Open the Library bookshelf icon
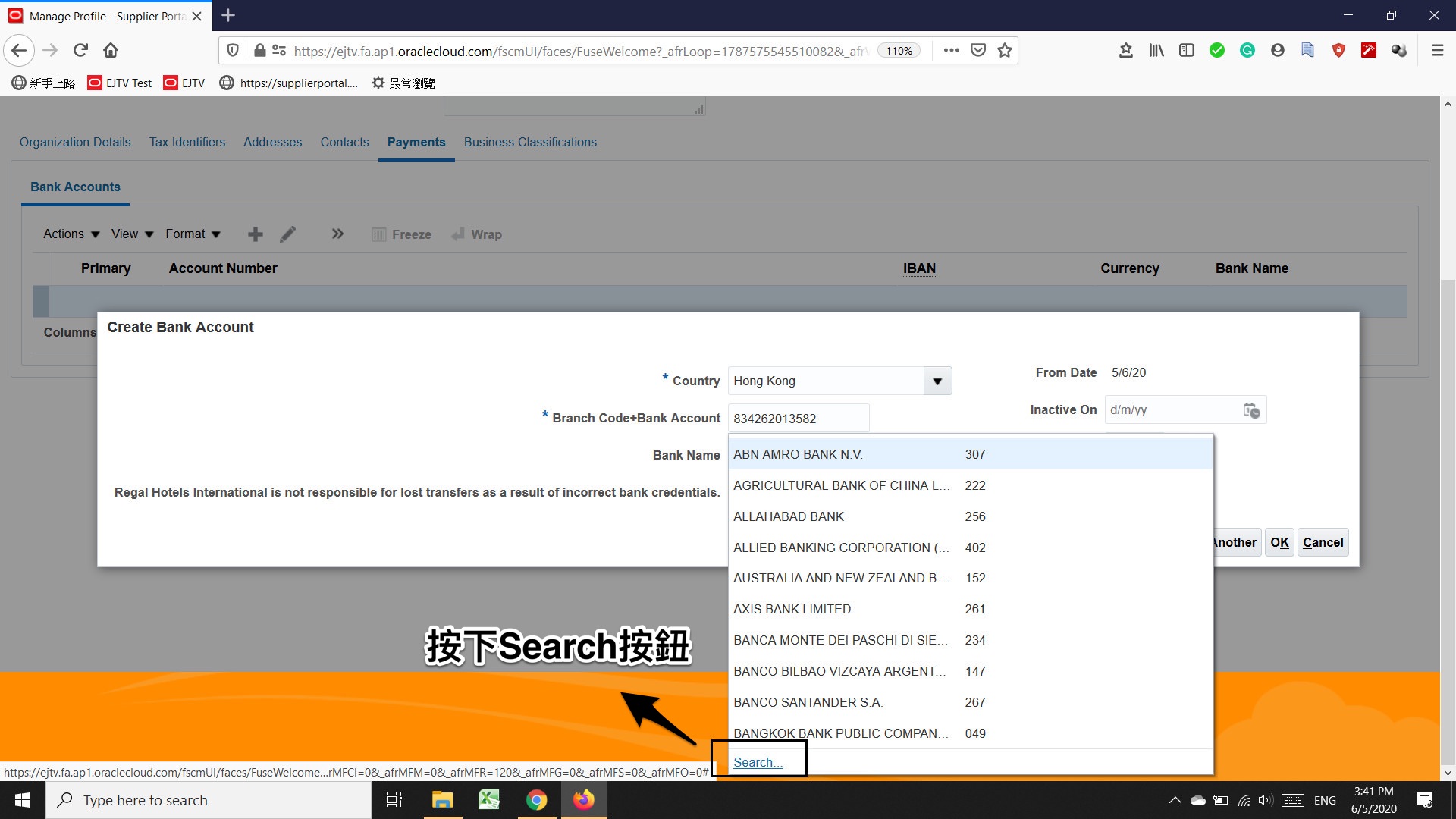Screen dimensions: 1456x819 [1156, 51]
